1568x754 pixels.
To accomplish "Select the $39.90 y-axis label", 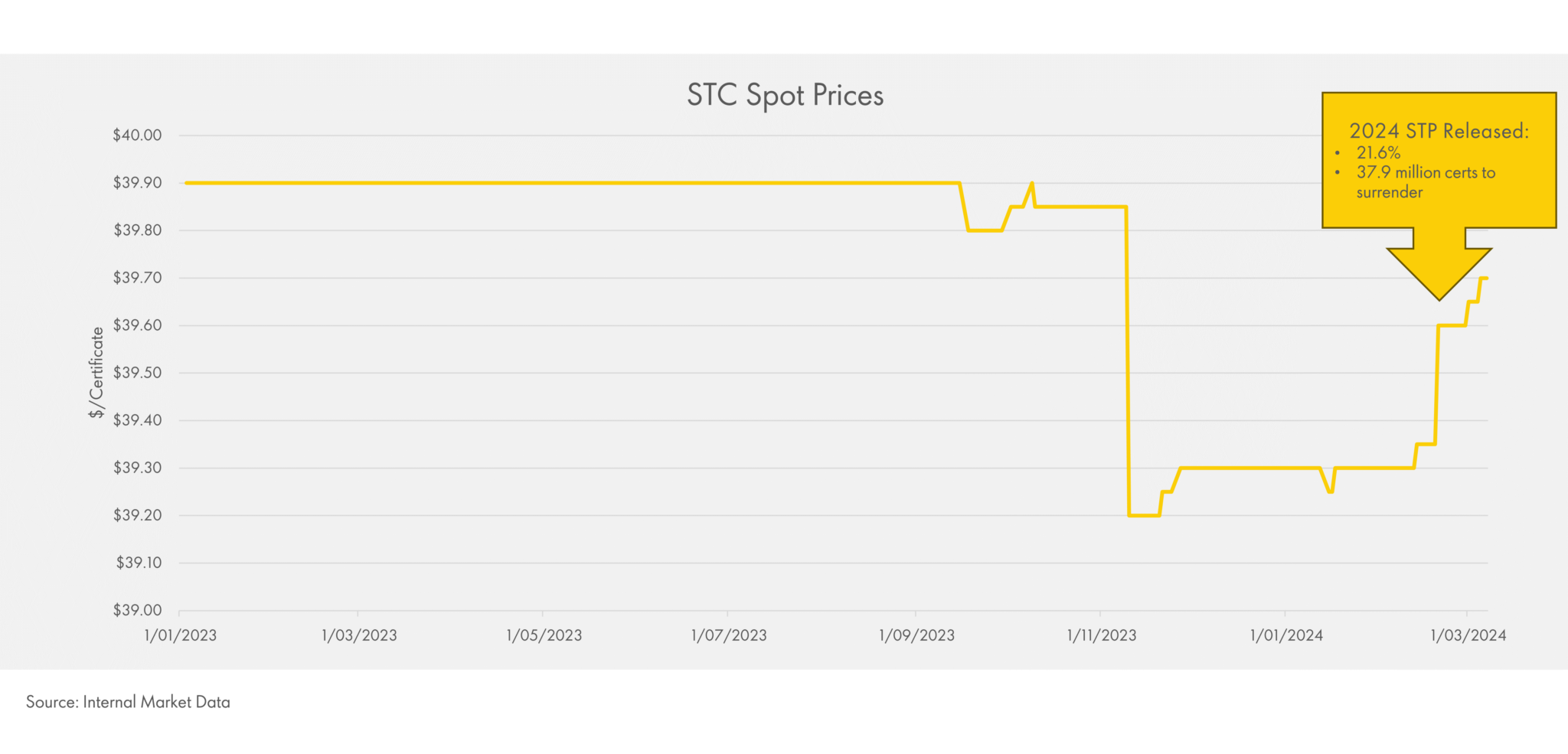I will pyautogui.click(x=138, y=183).
